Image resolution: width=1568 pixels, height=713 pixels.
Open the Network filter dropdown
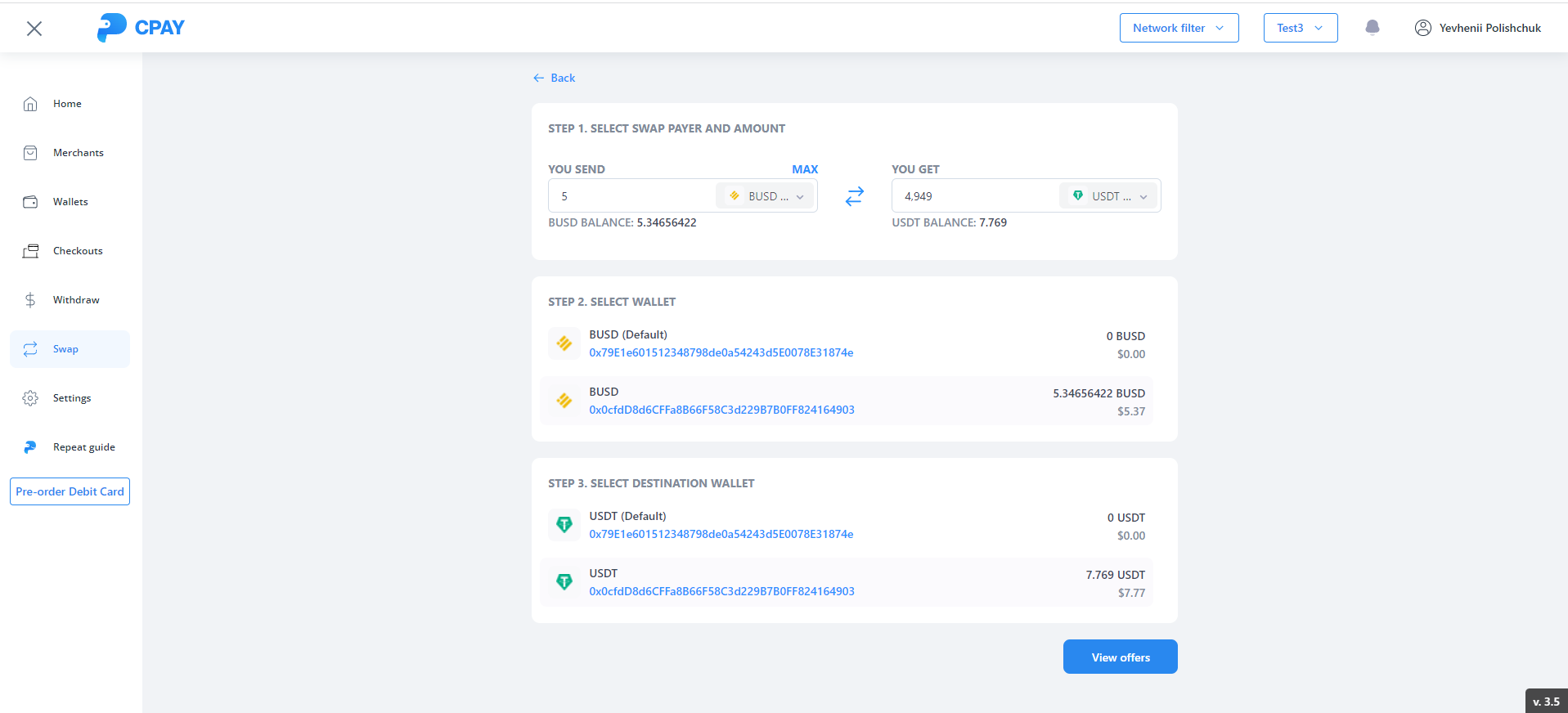point(1178,28)
